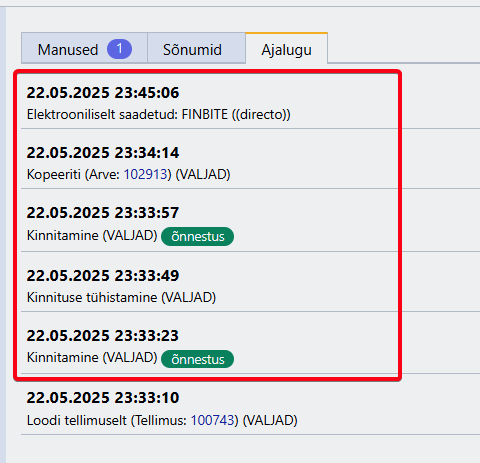Select the Elektrooniliselt saadetud FINBITE entry
The width and height of the screenshot is (480, 463).
pos(159,115)
